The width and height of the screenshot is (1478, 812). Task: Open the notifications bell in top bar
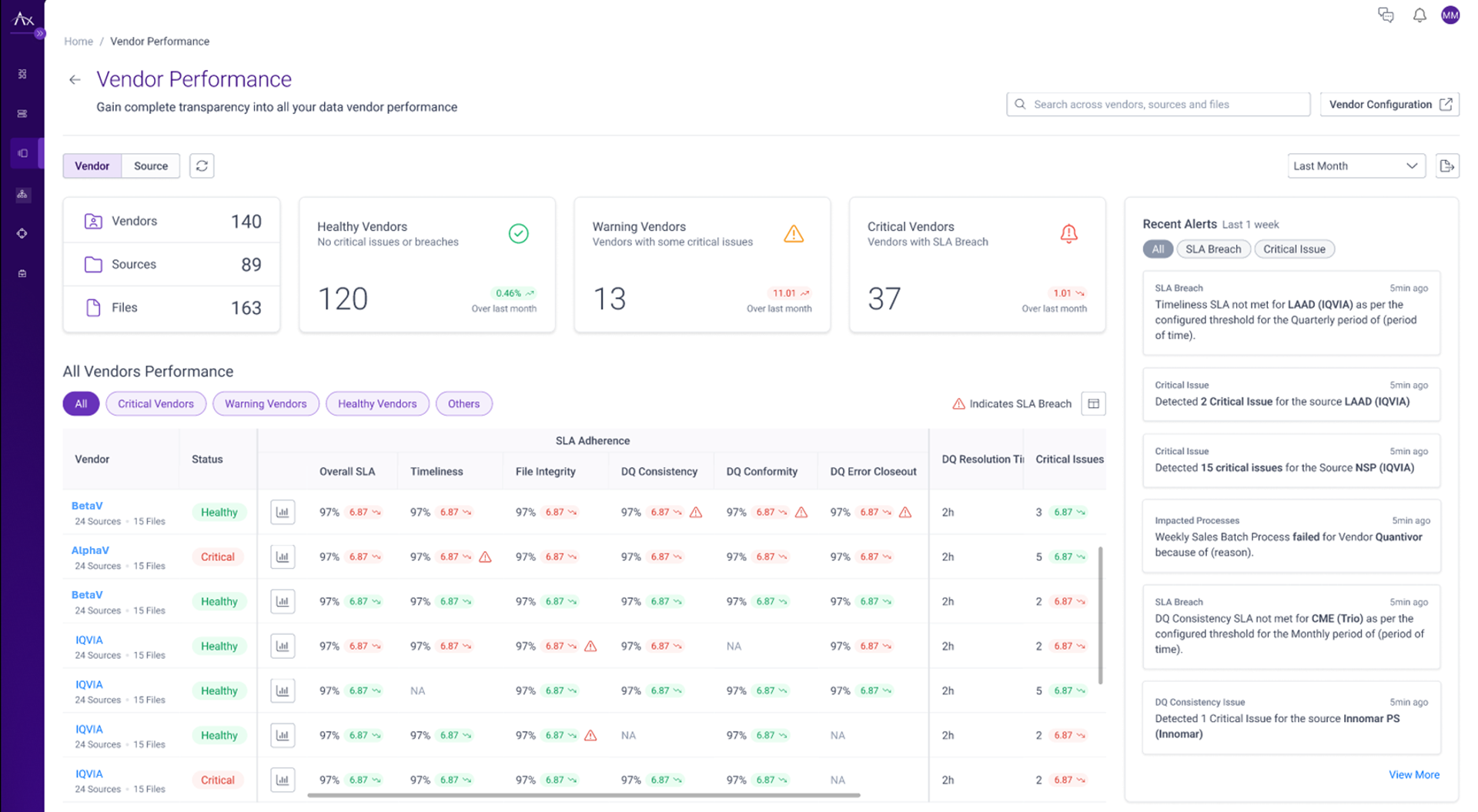(x=1419, y=15)
